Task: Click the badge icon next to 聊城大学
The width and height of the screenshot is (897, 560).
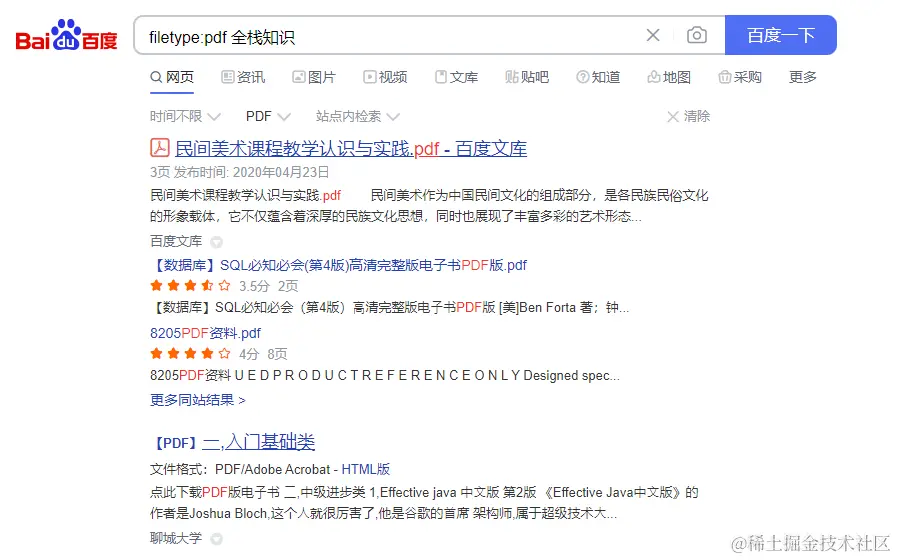Action: click(216, 539)
